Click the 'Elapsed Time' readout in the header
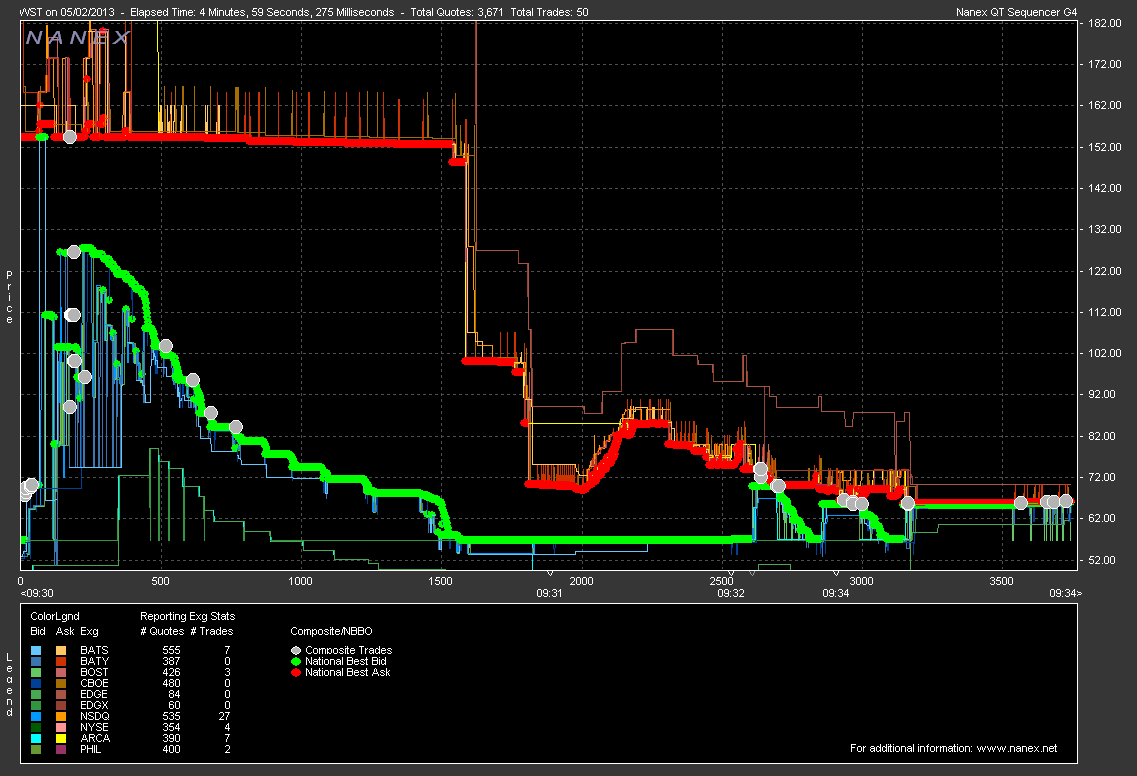The image size is (1137, 776). [262, 12]
